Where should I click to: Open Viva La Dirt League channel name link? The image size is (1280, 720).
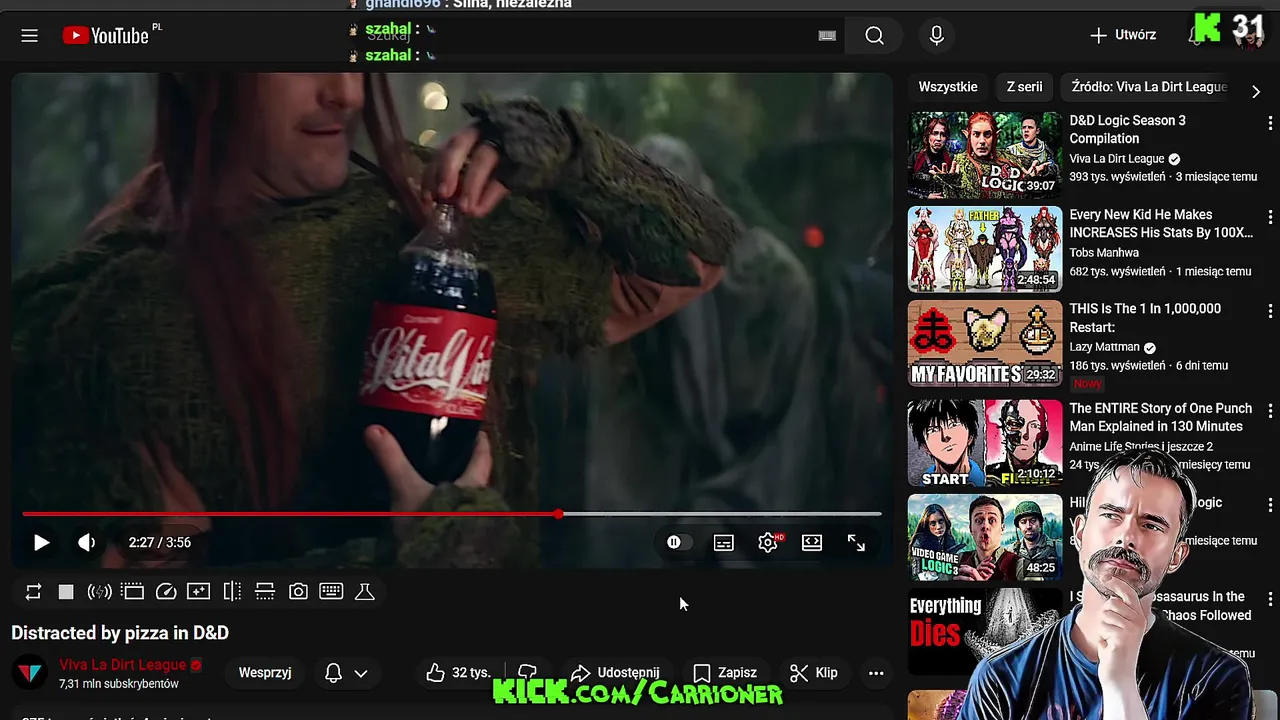[x=122, y=665]
